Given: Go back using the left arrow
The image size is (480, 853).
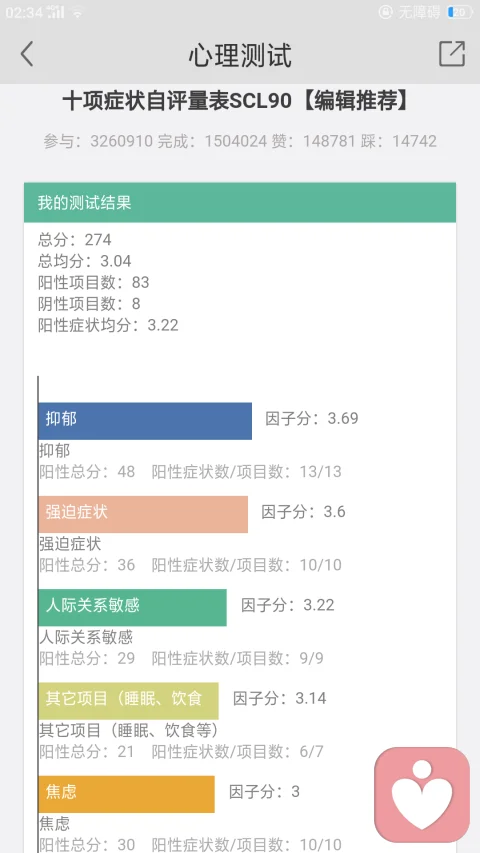Looking at the screenshot, I should coord(27,54).
